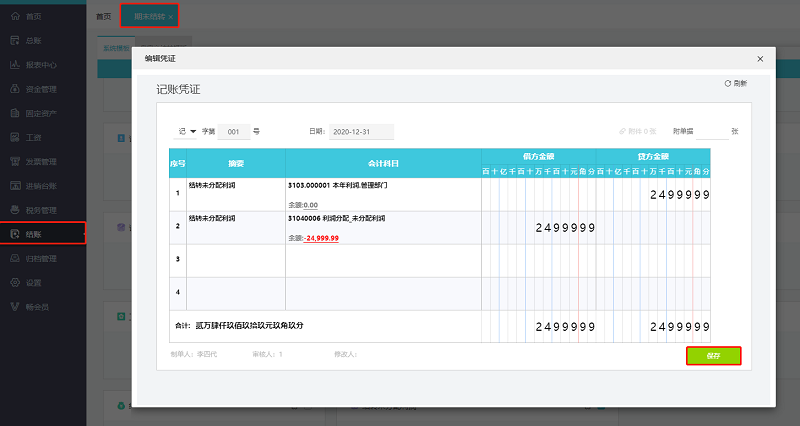Screen dimensions: 800x426
Task: Click the 刷新 refresh icon in dialog
Action: tap(734, 84)
